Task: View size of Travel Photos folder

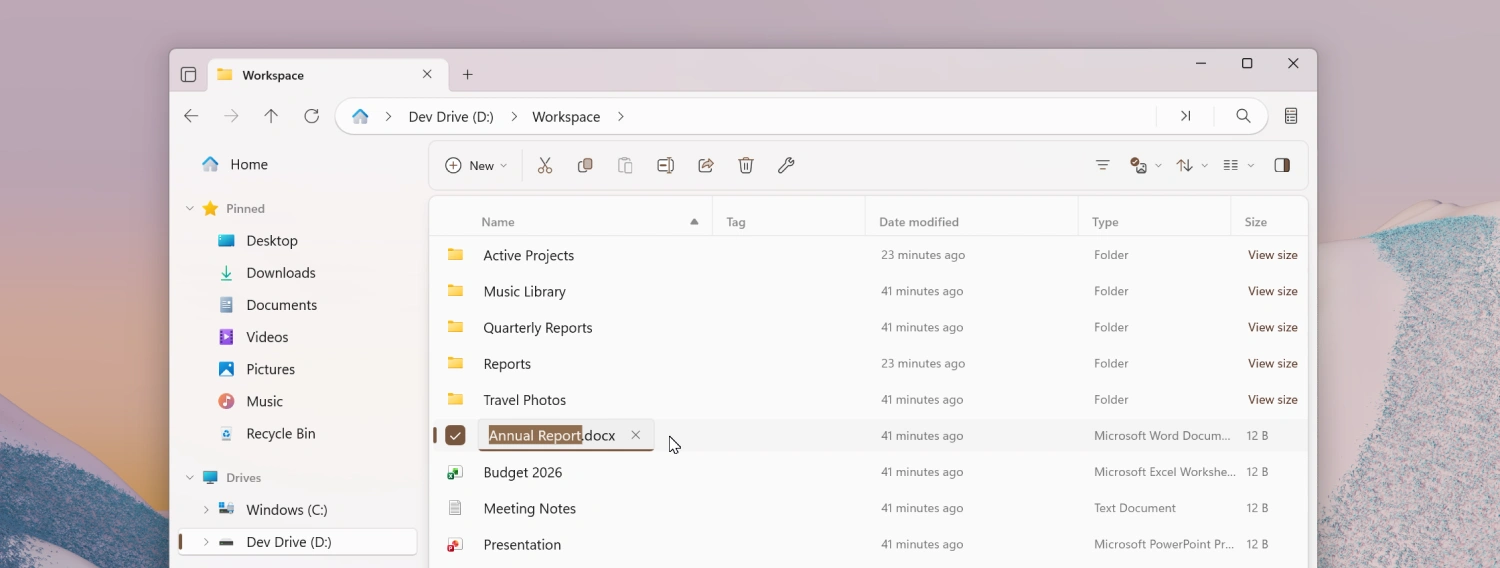Action: point(1272,399)
